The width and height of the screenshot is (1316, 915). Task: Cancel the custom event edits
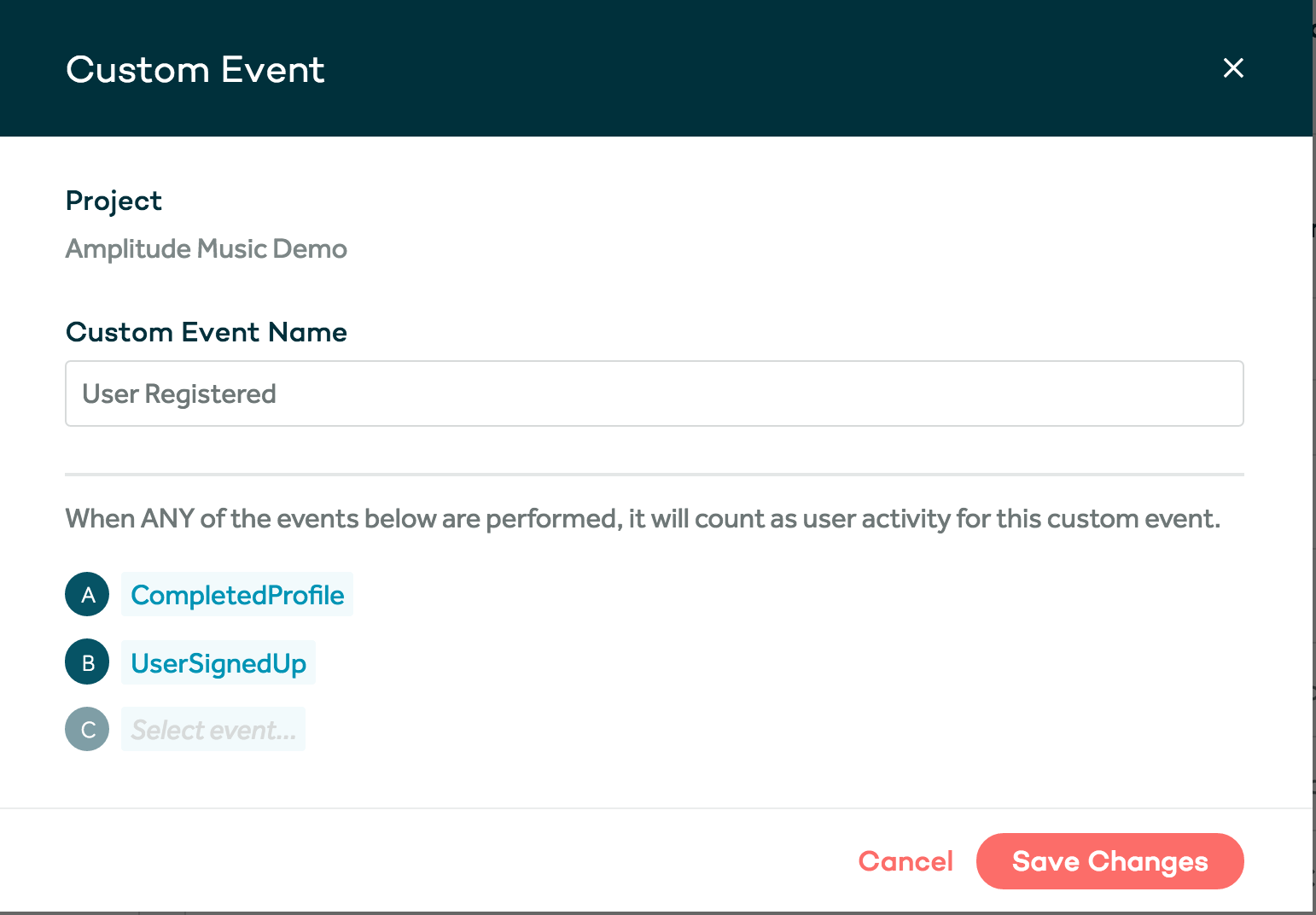[905, 861]
